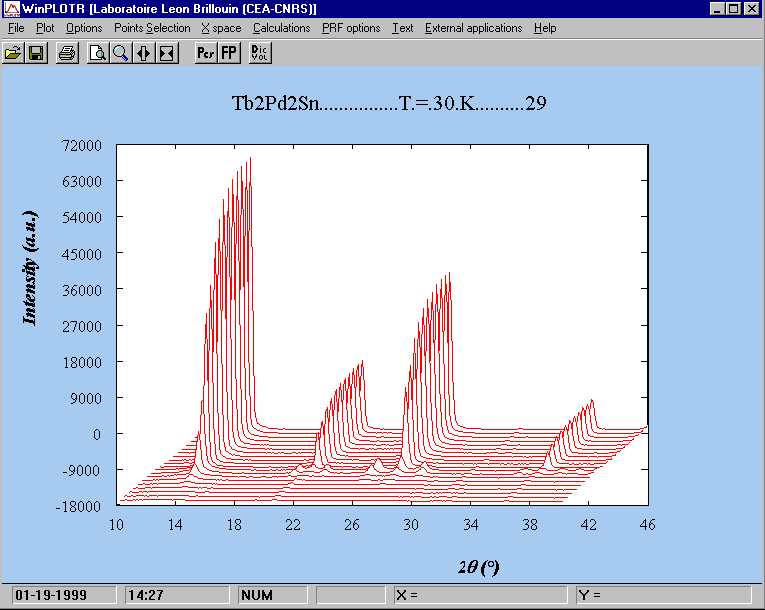The height and width of the screenshot is (610, 765).
Task: Open the Points Selection menu
Action: [x=152, y=28]
